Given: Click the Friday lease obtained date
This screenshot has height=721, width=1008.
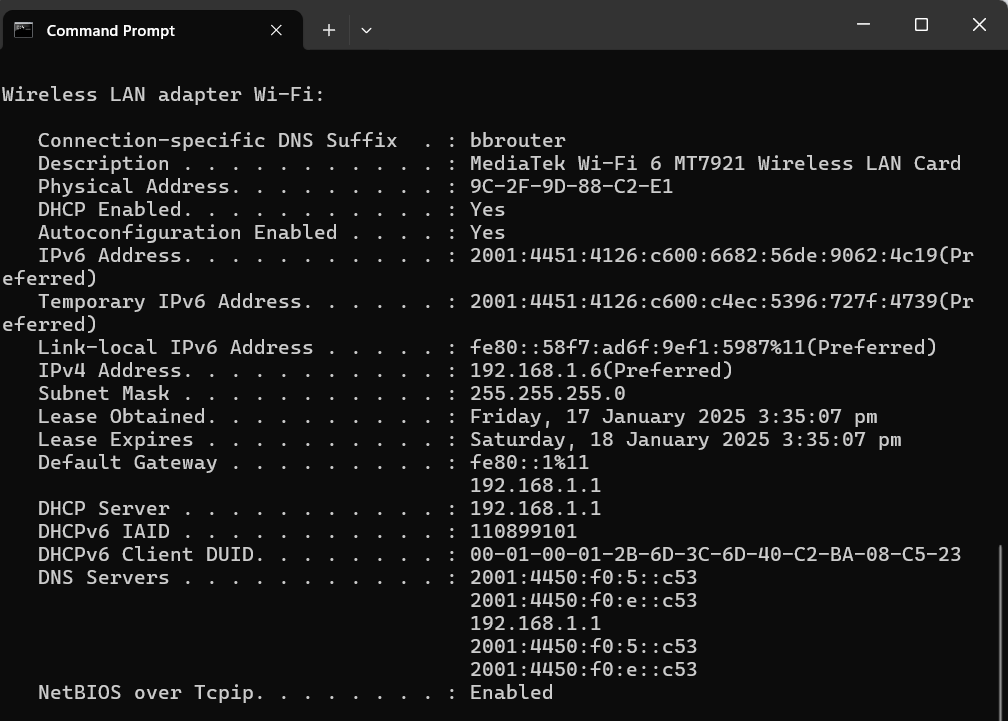Looking at the screenshot, I should coord(673,416).
